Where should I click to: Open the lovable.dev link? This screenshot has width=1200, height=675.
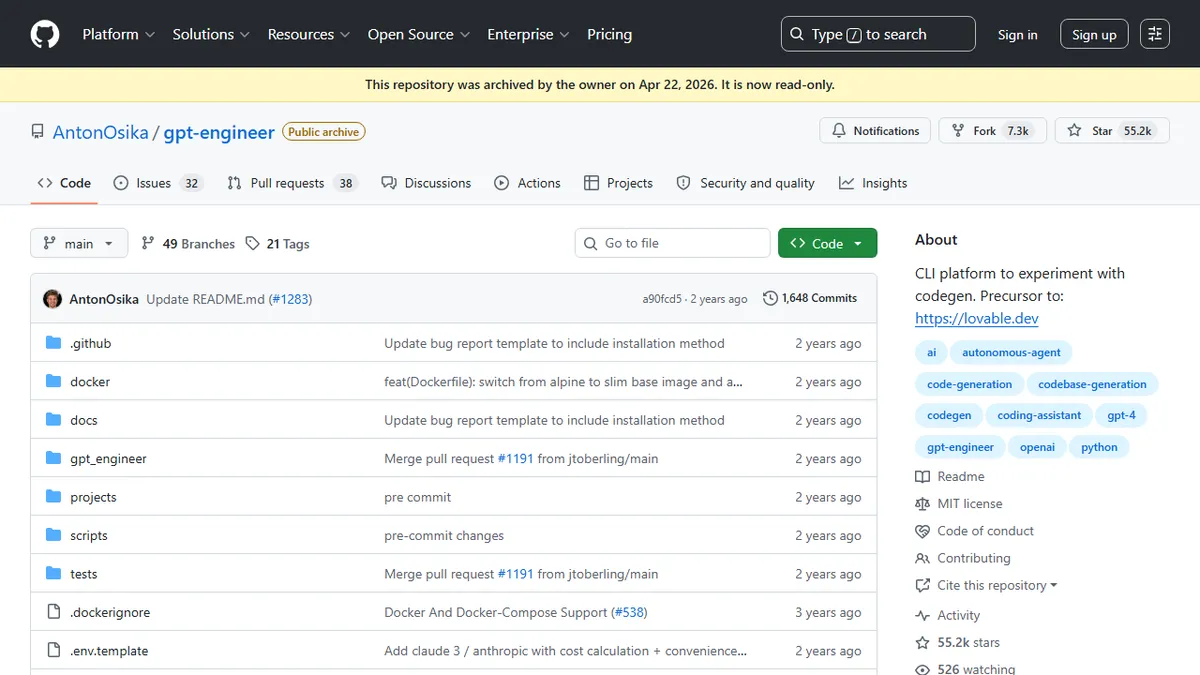pyautogui.click(x=977, y=319)
